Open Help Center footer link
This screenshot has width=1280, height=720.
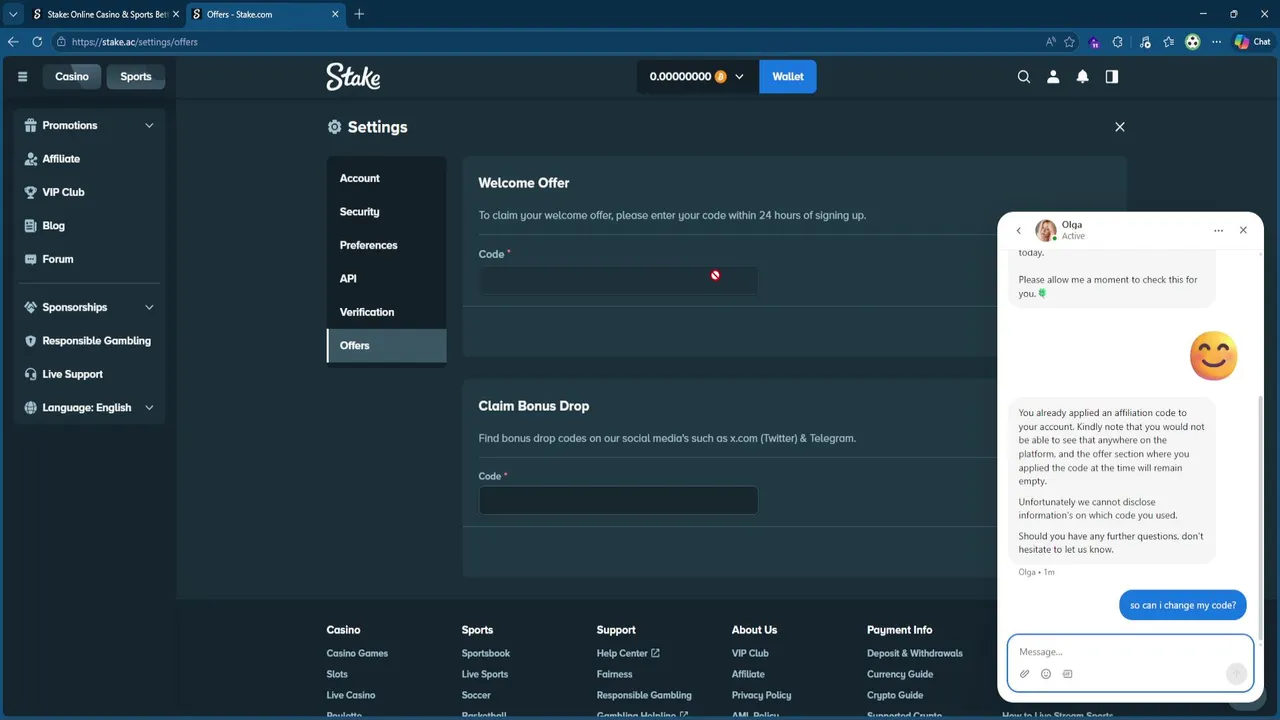click(x=628, y=653)
